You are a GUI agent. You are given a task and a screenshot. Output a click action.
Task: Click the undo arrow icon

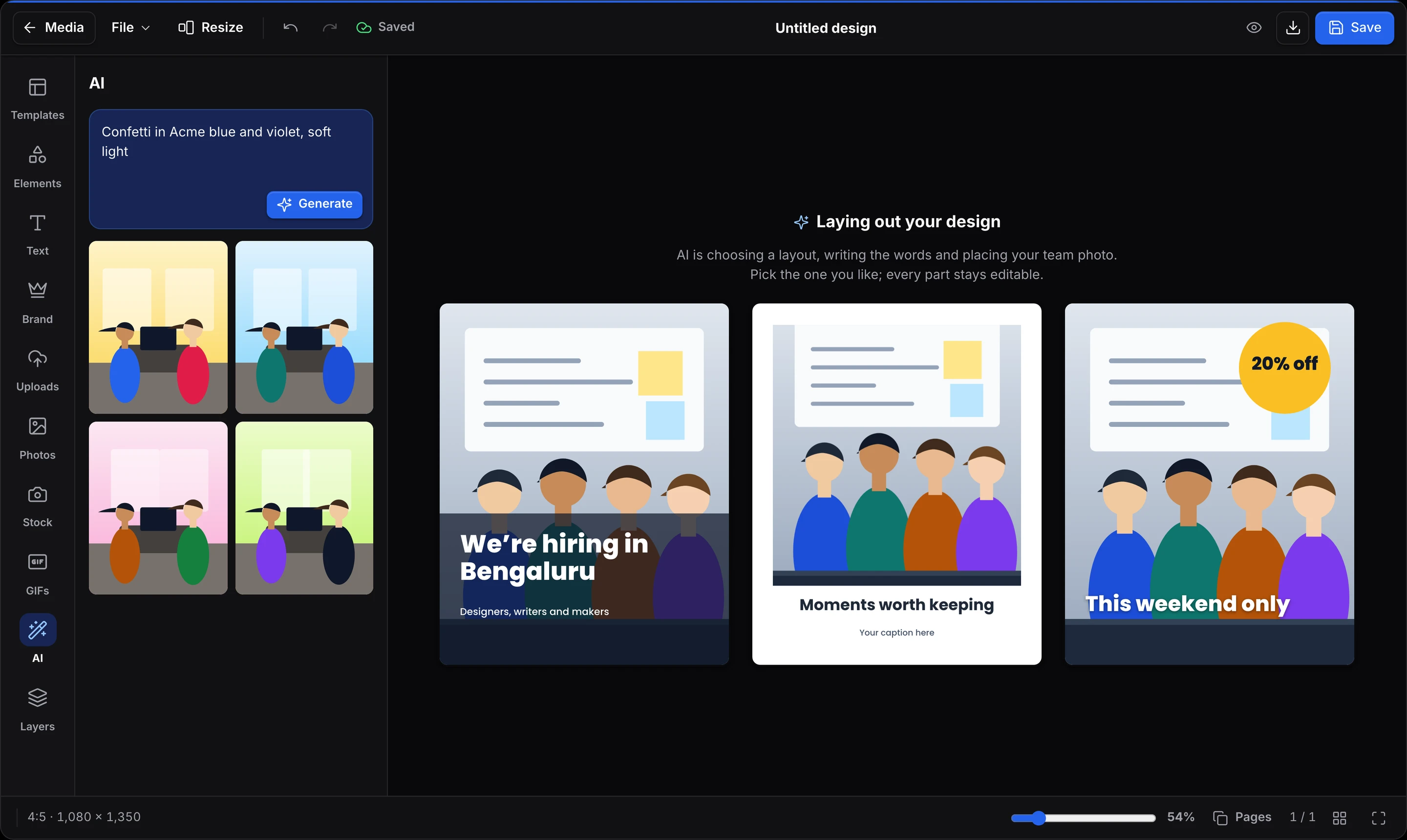[291, 27]
